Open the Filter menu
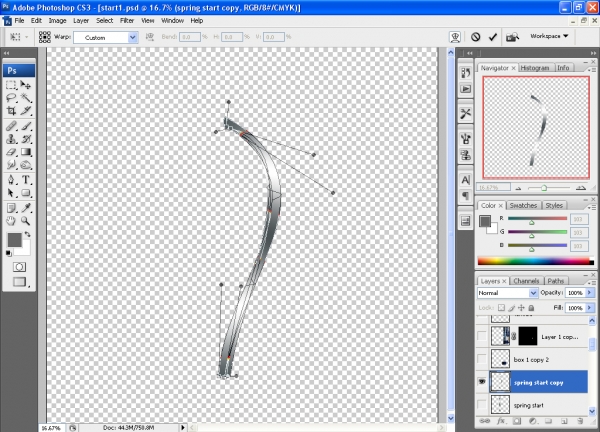 pyautogui.click(x=127, y=21)
